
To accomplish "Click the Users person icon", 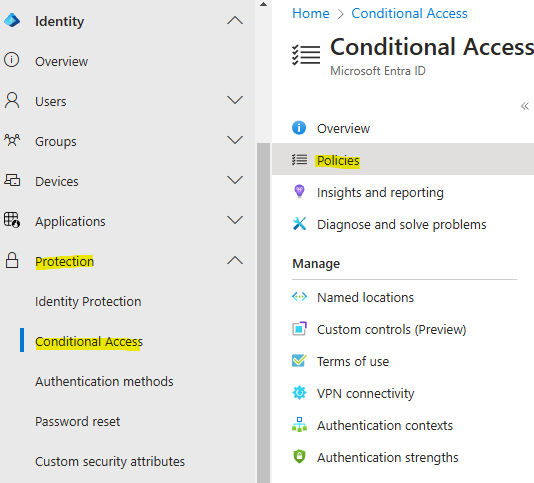I will [x=12, y=100].
